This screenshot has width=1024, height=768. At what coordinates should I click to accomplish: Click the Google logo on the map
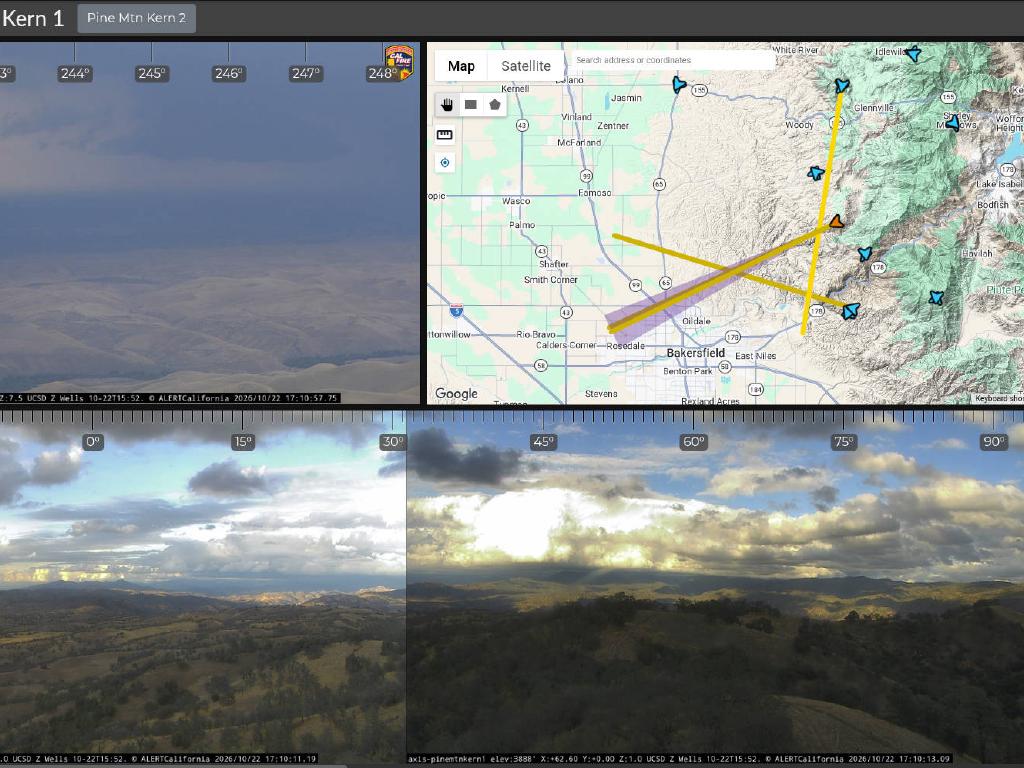[456, 393]
